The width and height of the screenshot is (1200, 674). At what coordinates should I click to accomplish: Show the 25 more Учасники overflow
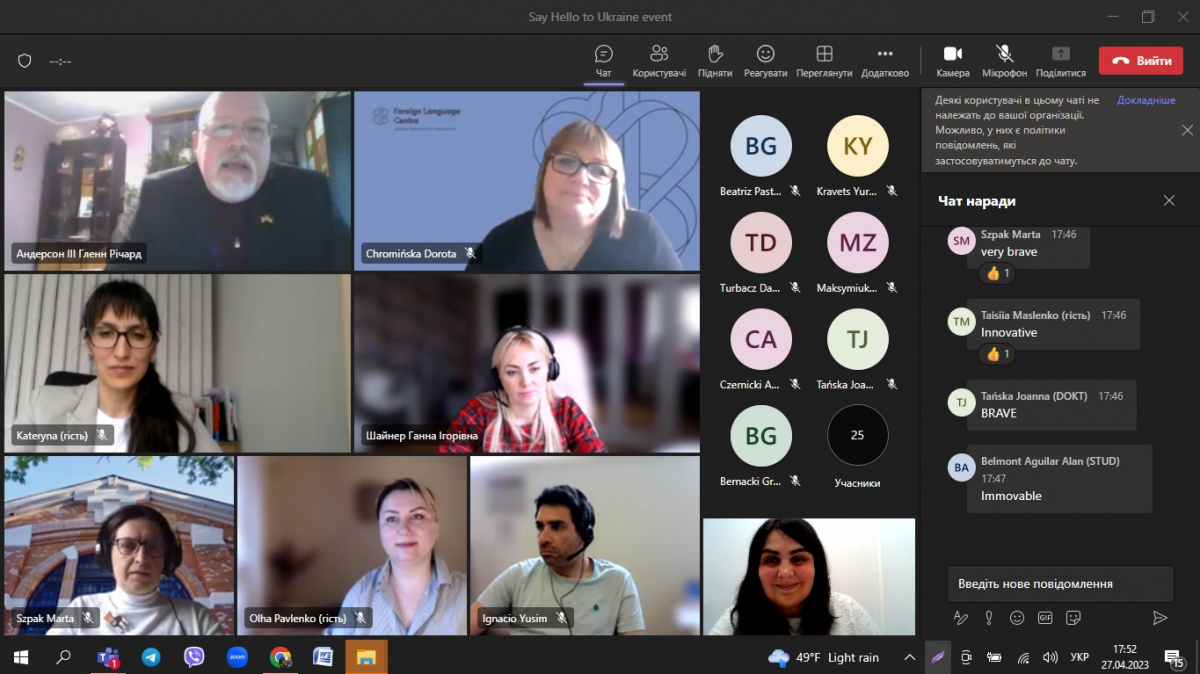[857, 436]
